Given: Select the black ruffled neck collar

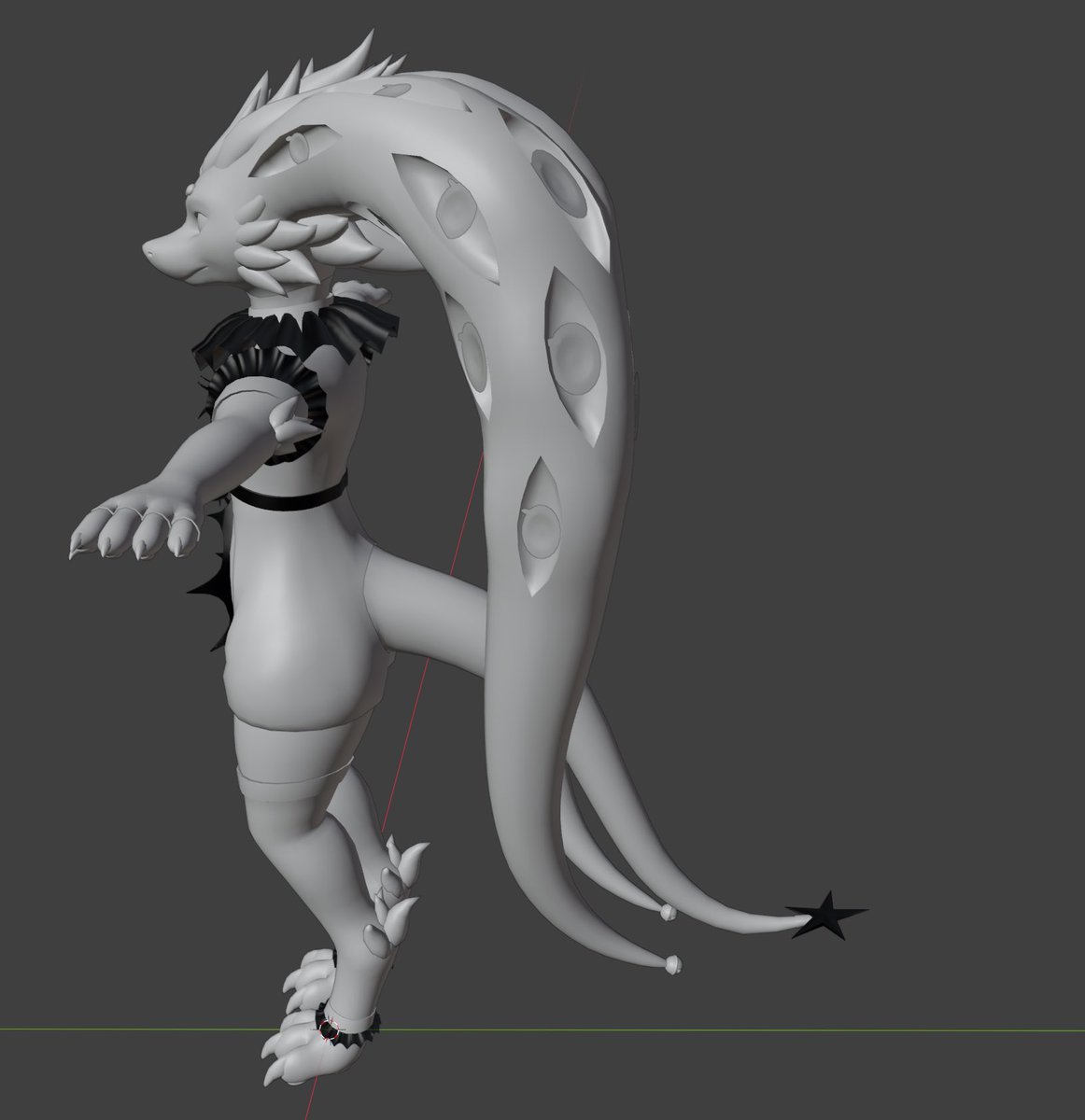Looking at the screenshot, I should point(294,334).
